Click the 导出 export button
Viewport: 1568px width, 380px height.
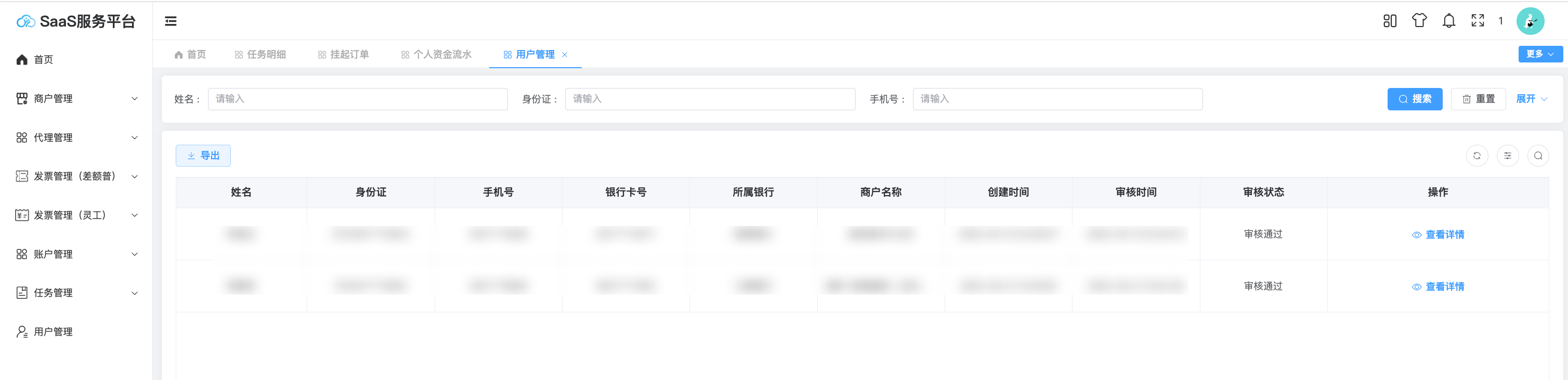pos(203,156)
